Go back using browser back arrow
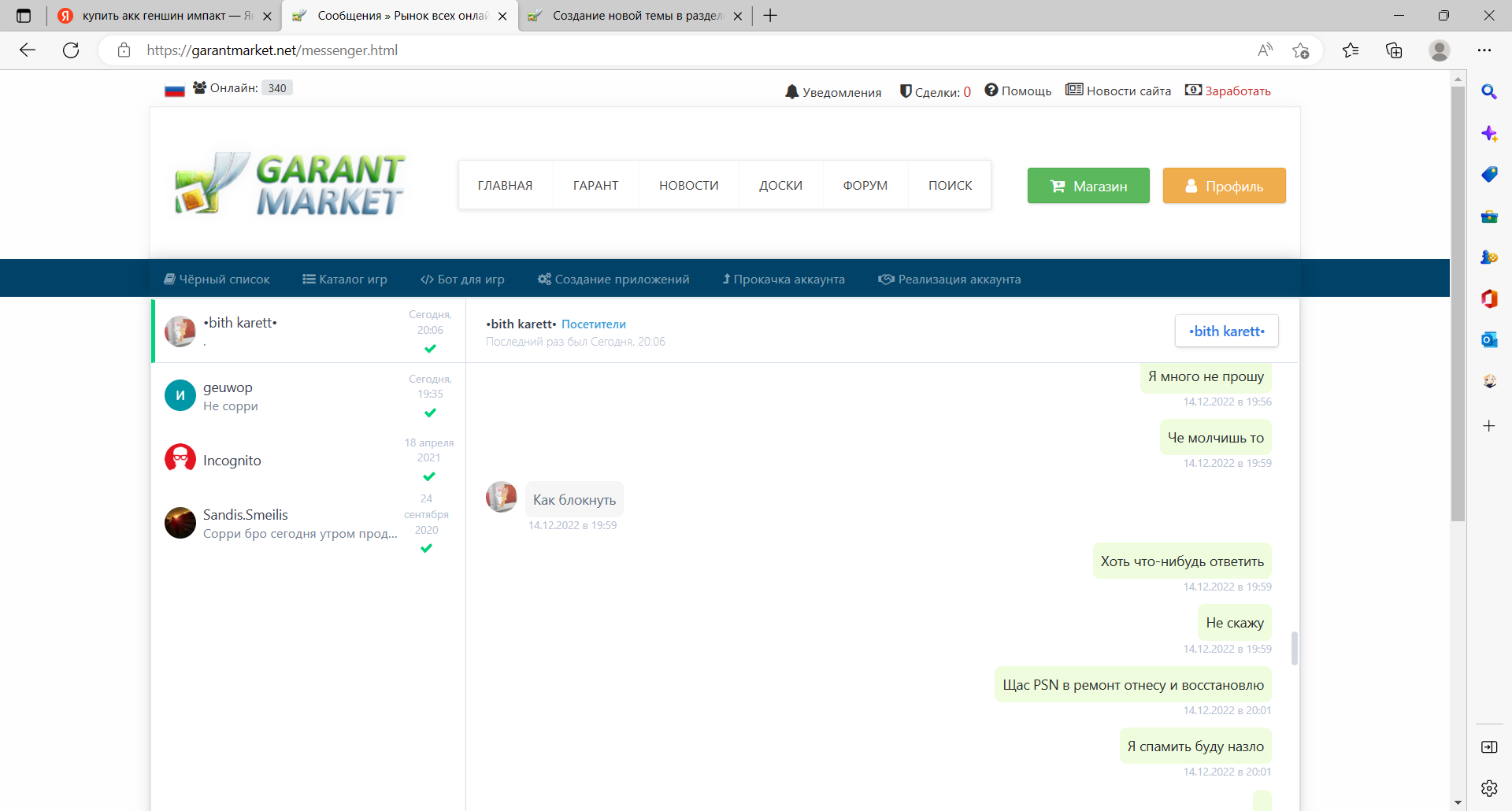 [28, 50]
